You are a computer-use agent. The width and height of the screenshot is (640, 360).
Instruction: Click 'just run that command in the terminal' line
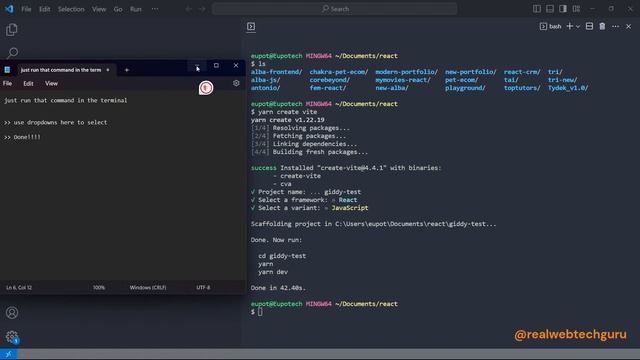tap(66, 100)
